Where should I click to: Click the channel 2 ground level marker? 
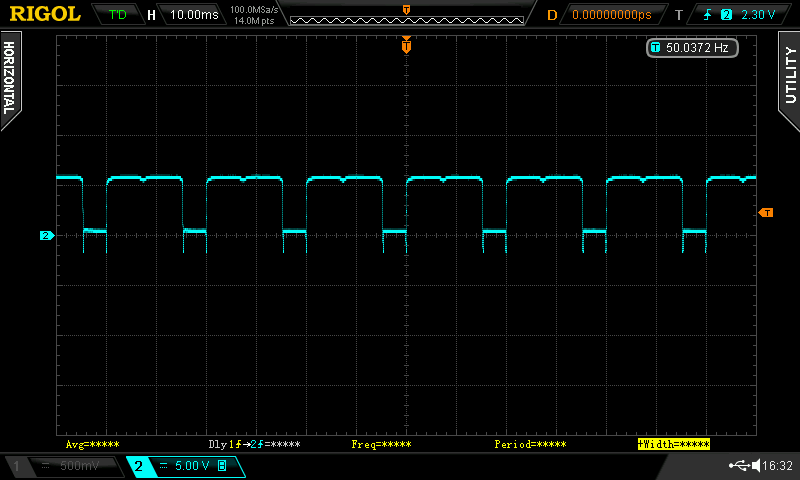(x=45, y=236)
